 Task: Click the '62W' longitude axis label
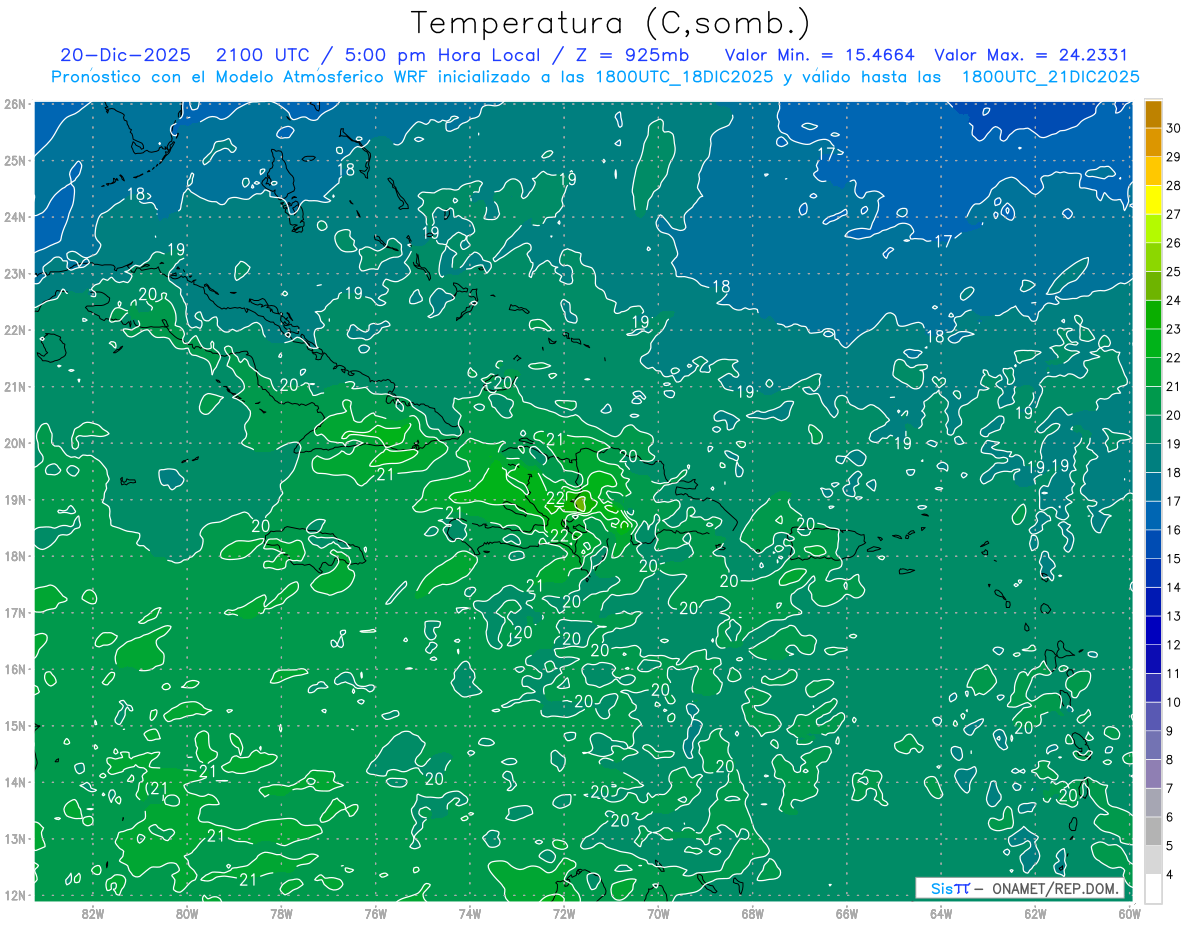point(1035,913)
